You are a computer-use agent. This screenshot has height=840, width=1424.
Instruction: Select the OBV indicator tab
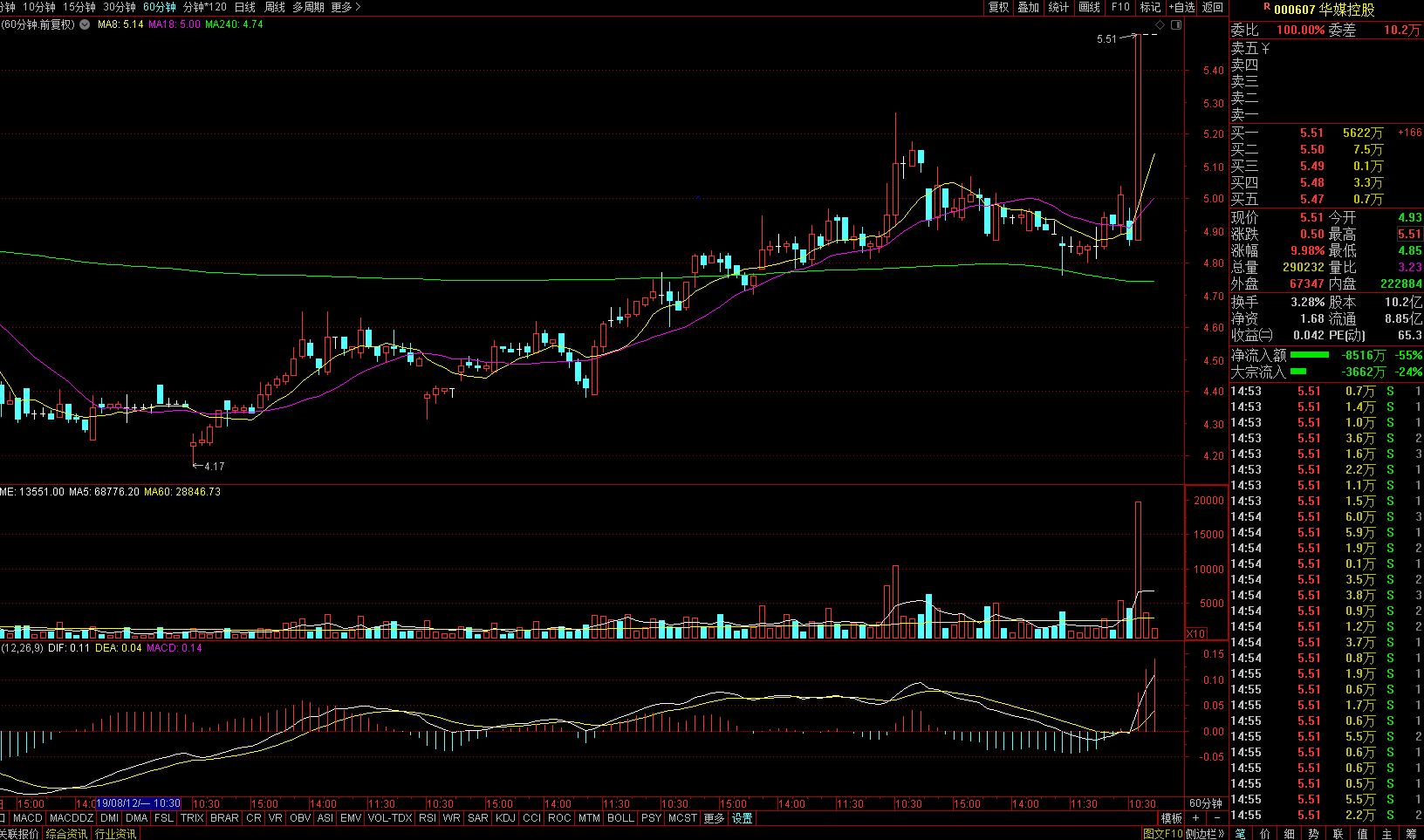pos(299,818)
